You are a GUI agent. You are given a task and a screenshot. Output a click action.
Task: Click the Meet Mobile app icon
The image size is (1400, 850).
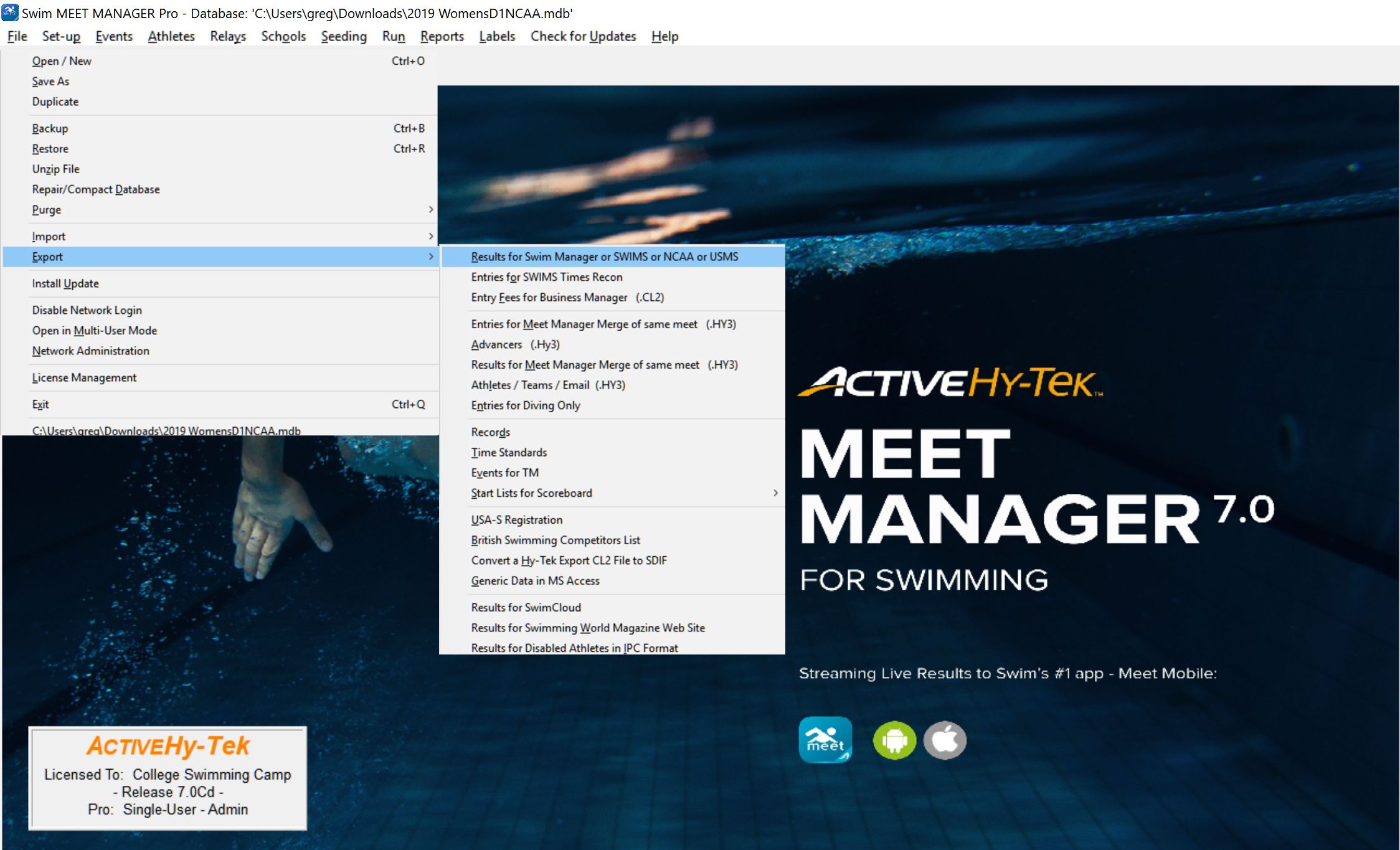click(825, 740)
